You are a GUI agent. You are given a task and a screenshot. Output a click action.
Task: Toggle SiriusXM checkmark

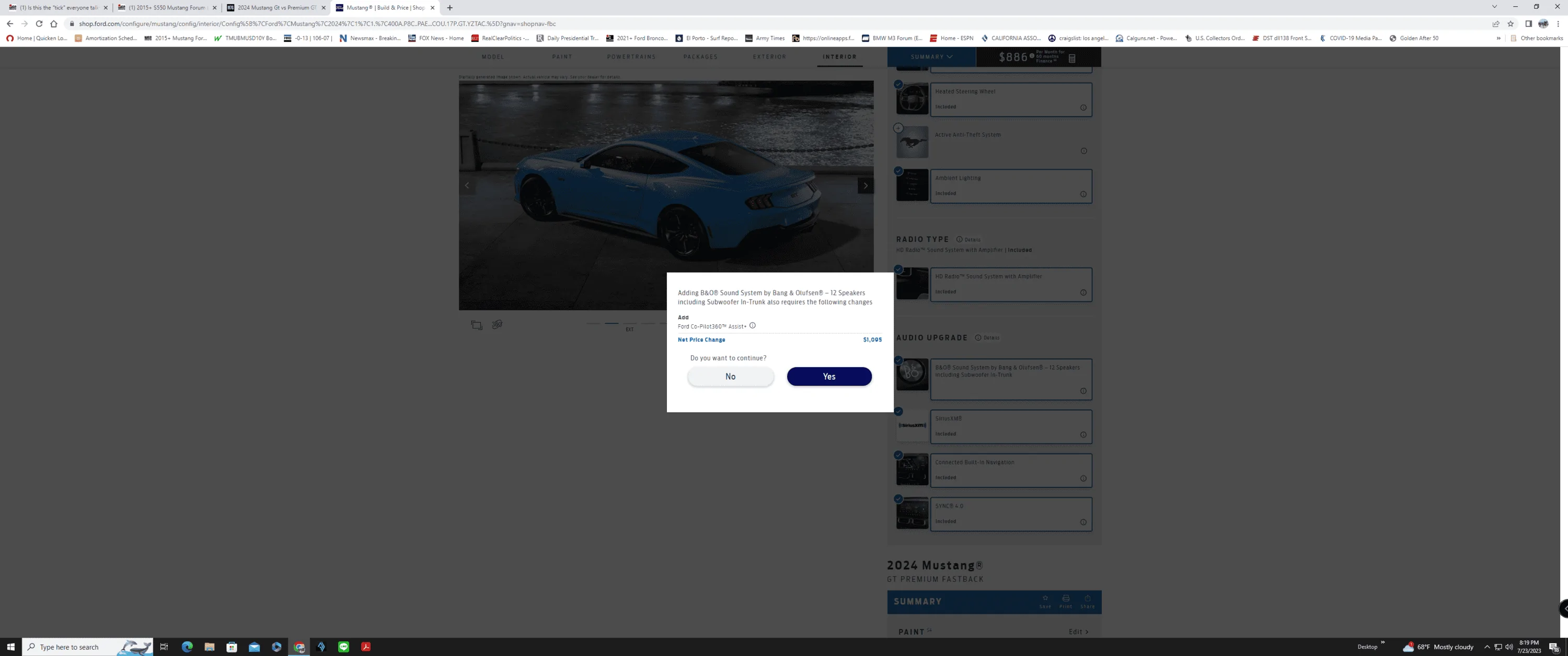[x=898, y=412]
